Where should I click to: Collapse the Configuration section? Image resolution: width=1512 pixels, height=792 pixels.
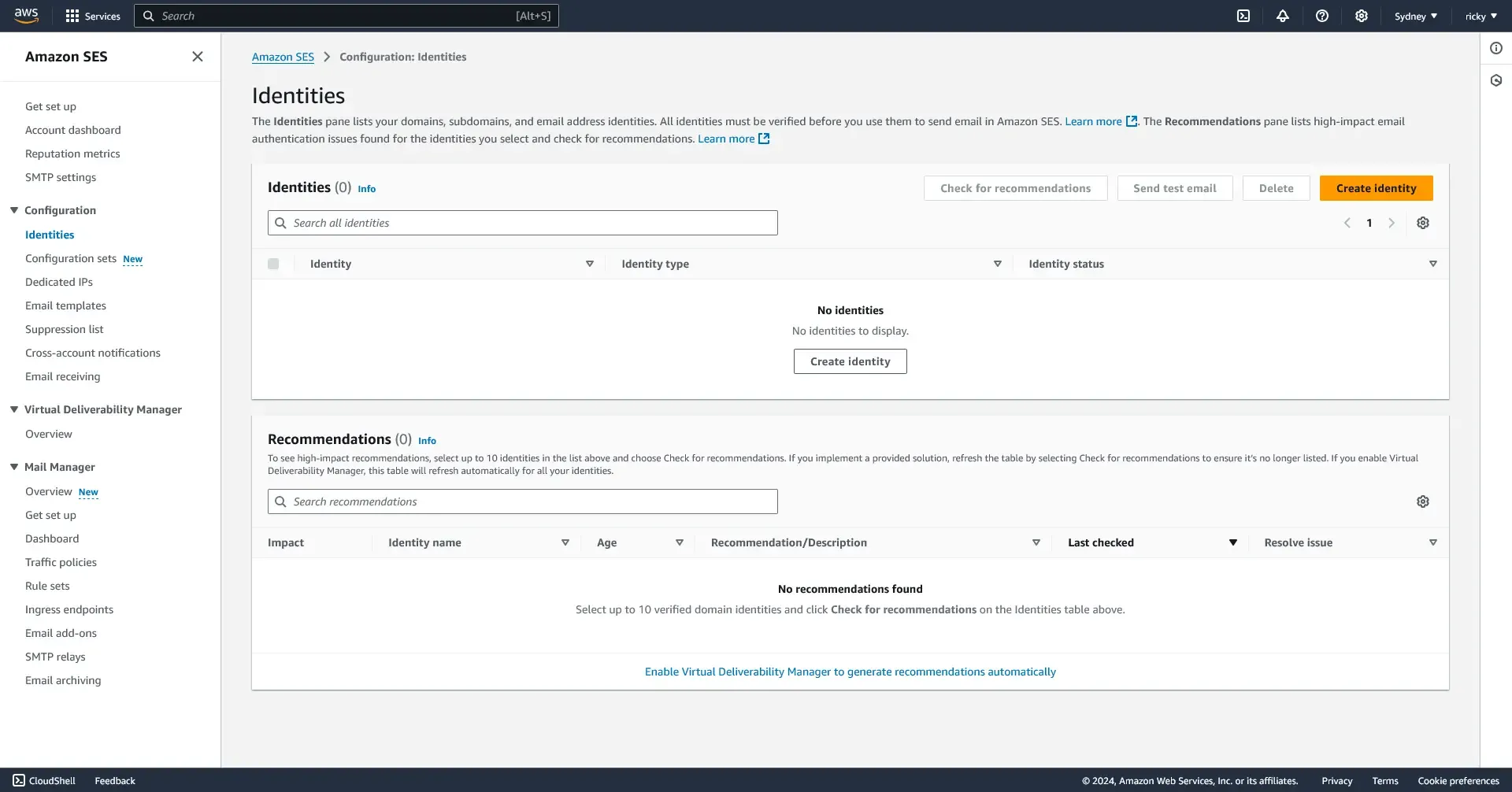(14, 210)
